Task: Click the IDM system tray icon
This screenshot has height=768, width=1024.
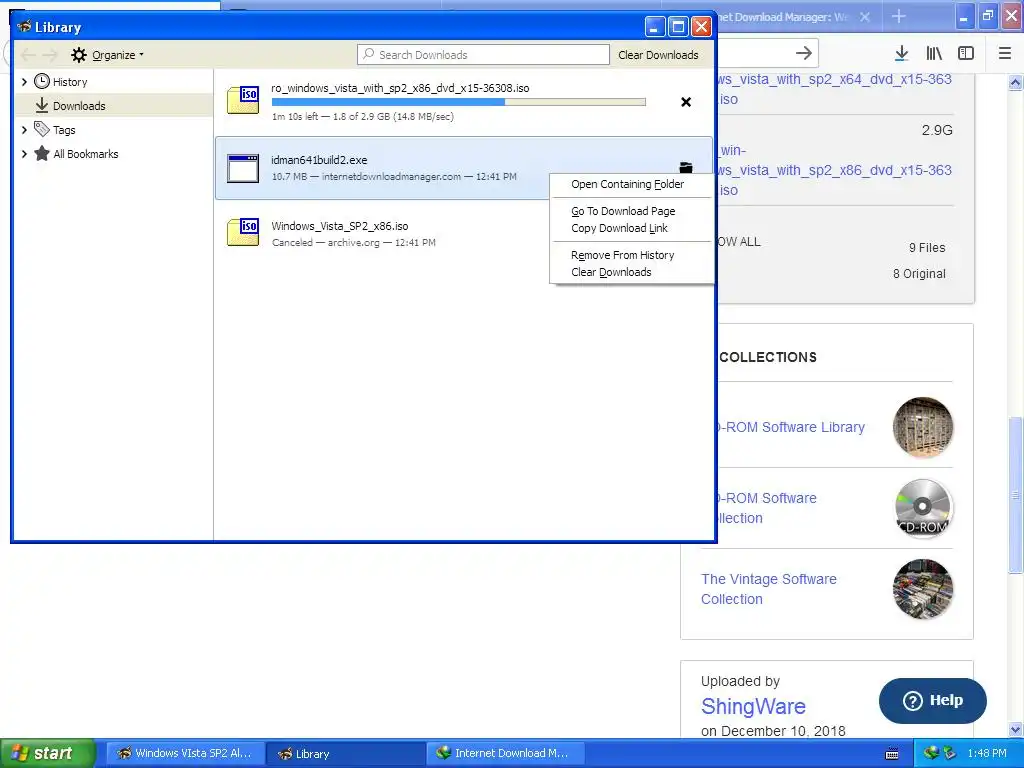Action: coord(931,753)
